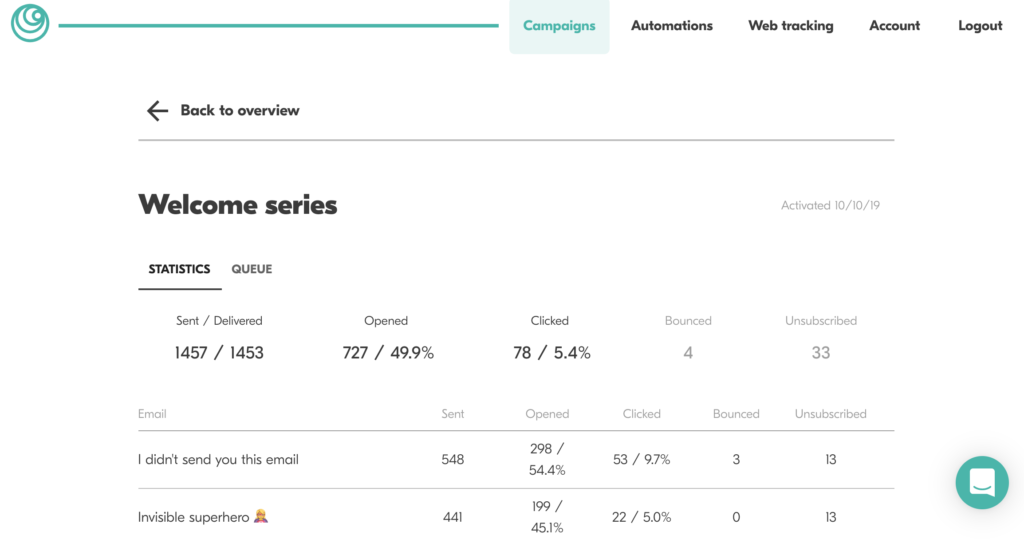Click the Welcome series heading
Screen dimensions: 1024x543
[x=238, y=205]
